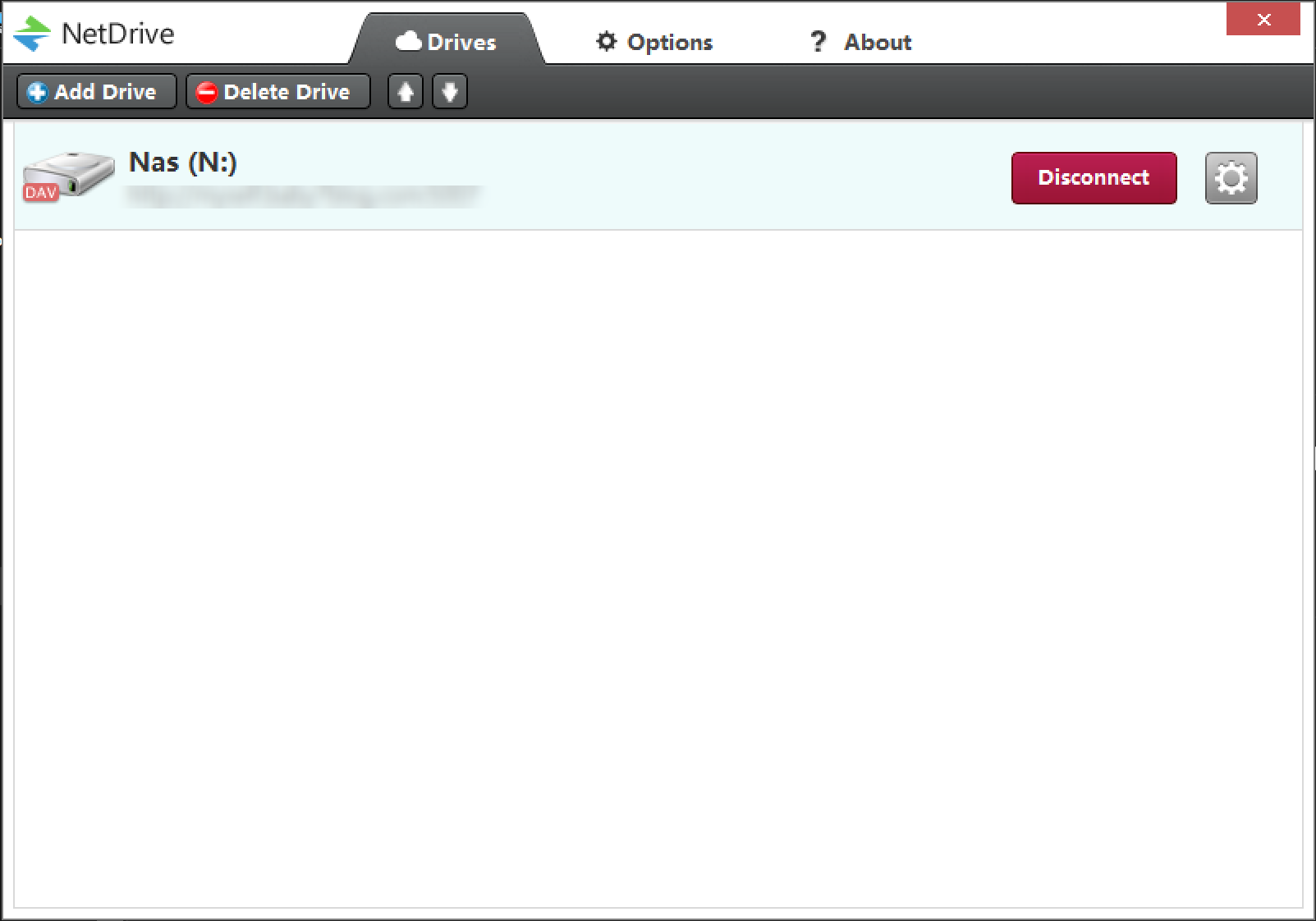The image size is (1316, 921).
Task: Switch to the Drives tab
Action: (x=447, y=41)
